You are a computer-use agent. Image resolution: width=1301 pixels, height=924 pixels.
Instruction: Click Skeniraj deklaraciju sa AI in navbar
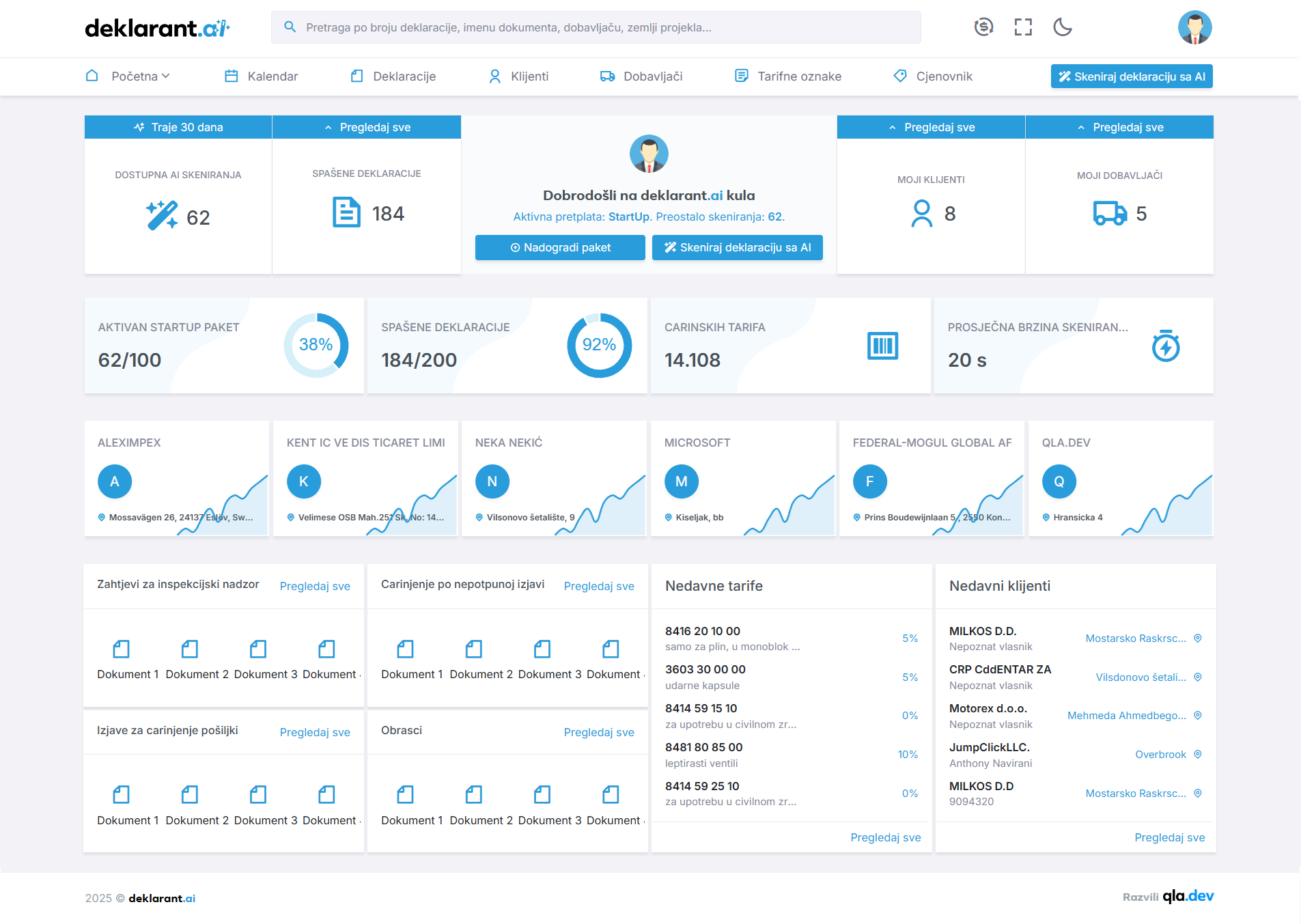1131,76
